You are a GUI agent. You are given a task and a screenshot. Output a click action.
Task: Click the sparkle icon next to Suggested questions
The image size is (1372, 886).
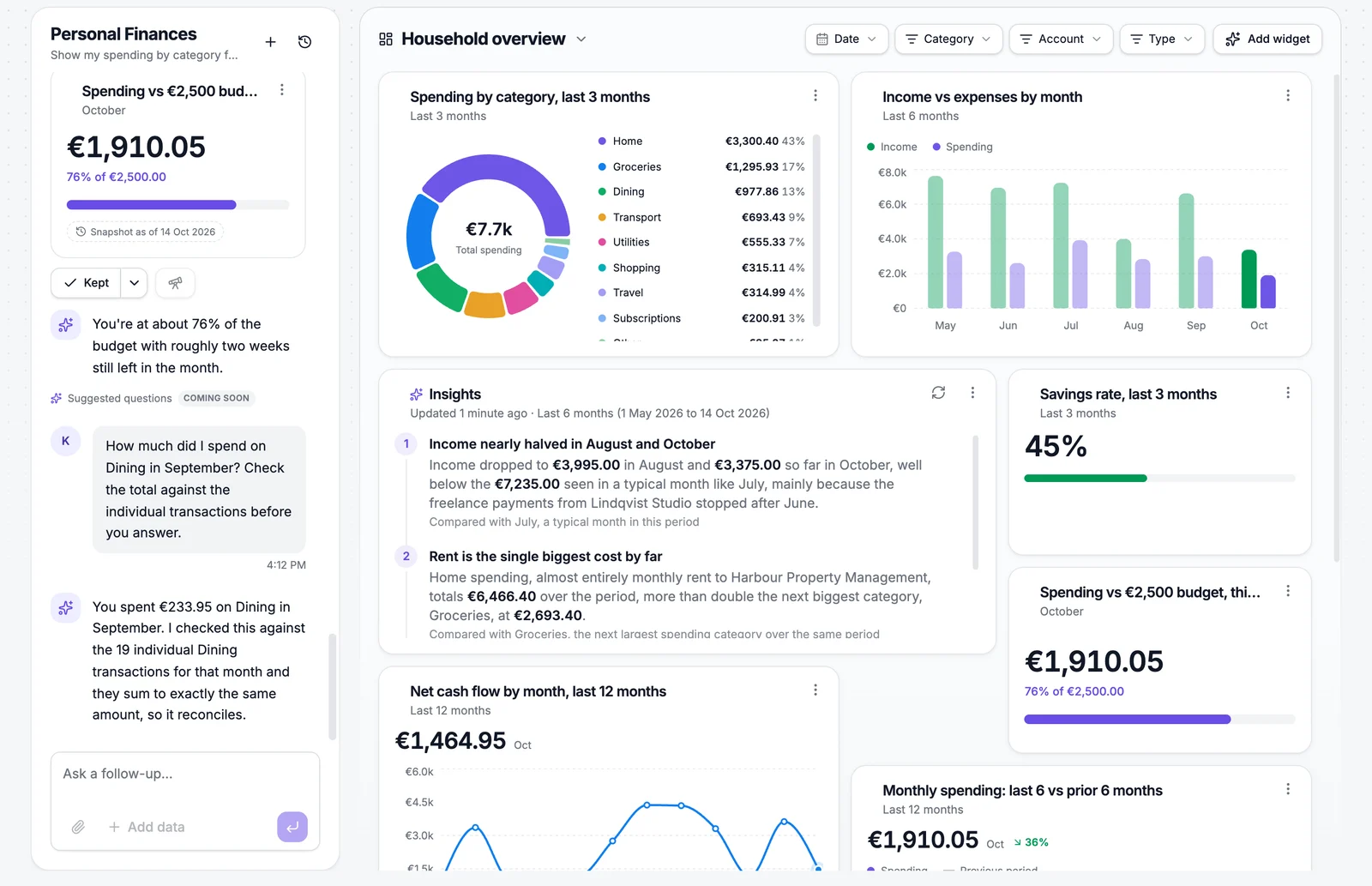[57, 398]
